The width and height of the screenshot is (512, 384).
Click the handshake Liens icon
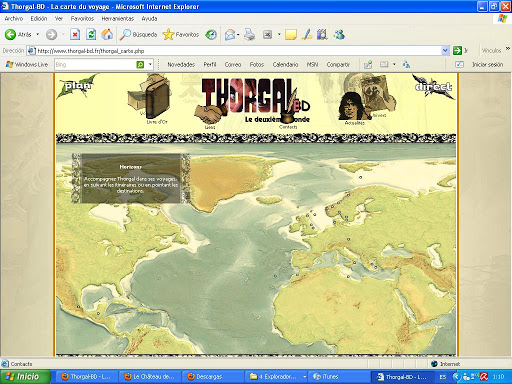209,115
